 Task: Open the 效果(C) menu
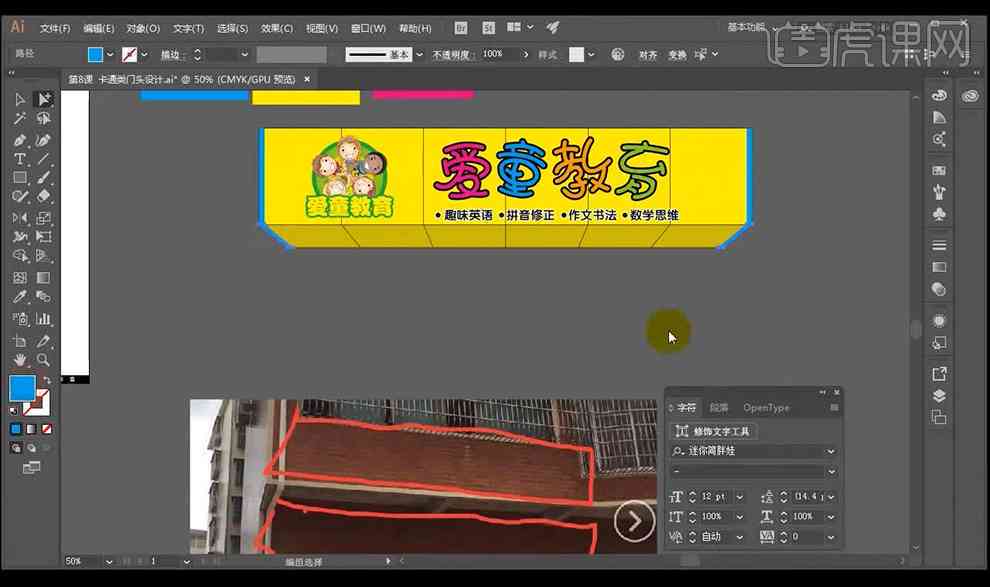click(x=277, y=28)
